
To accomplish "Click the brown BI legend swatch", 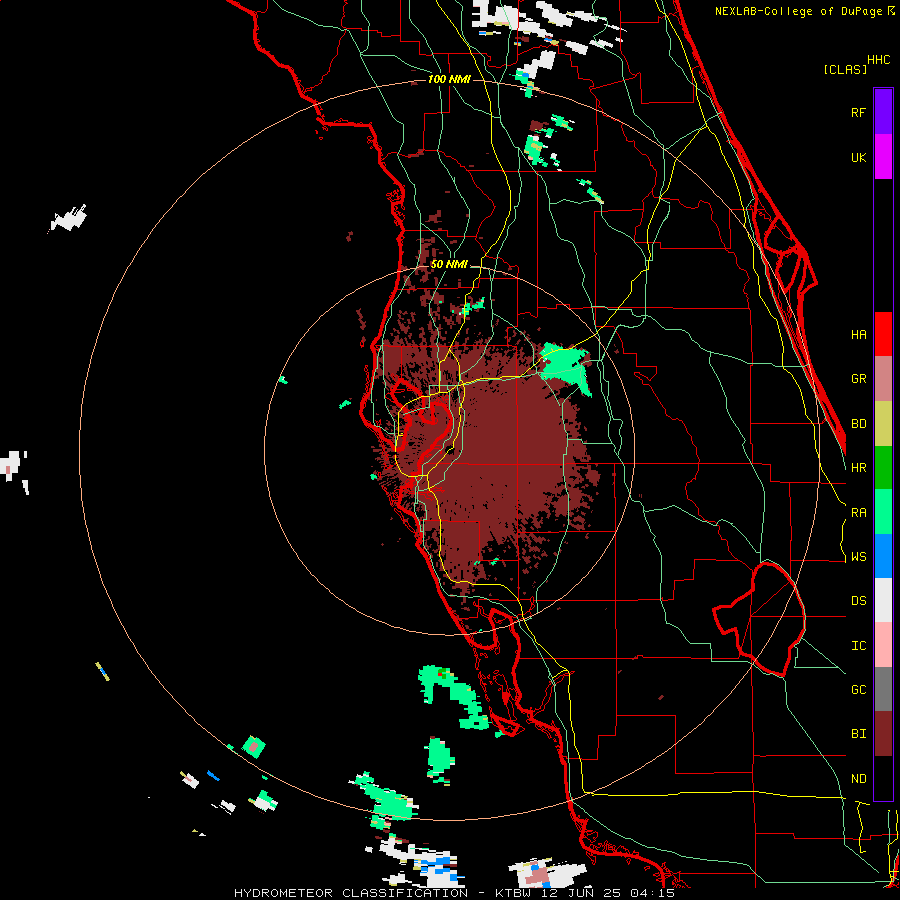I will coord(883,734).
